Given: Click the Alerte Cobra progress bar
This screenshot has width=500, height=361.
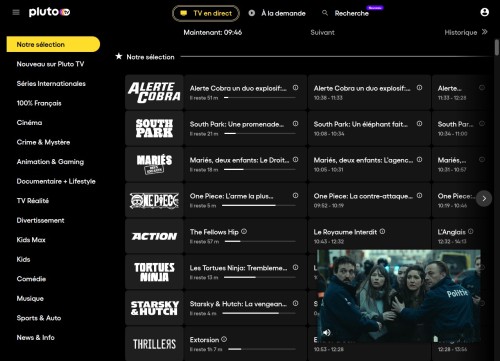Looking at the screenshot, I should click(260, 98).
